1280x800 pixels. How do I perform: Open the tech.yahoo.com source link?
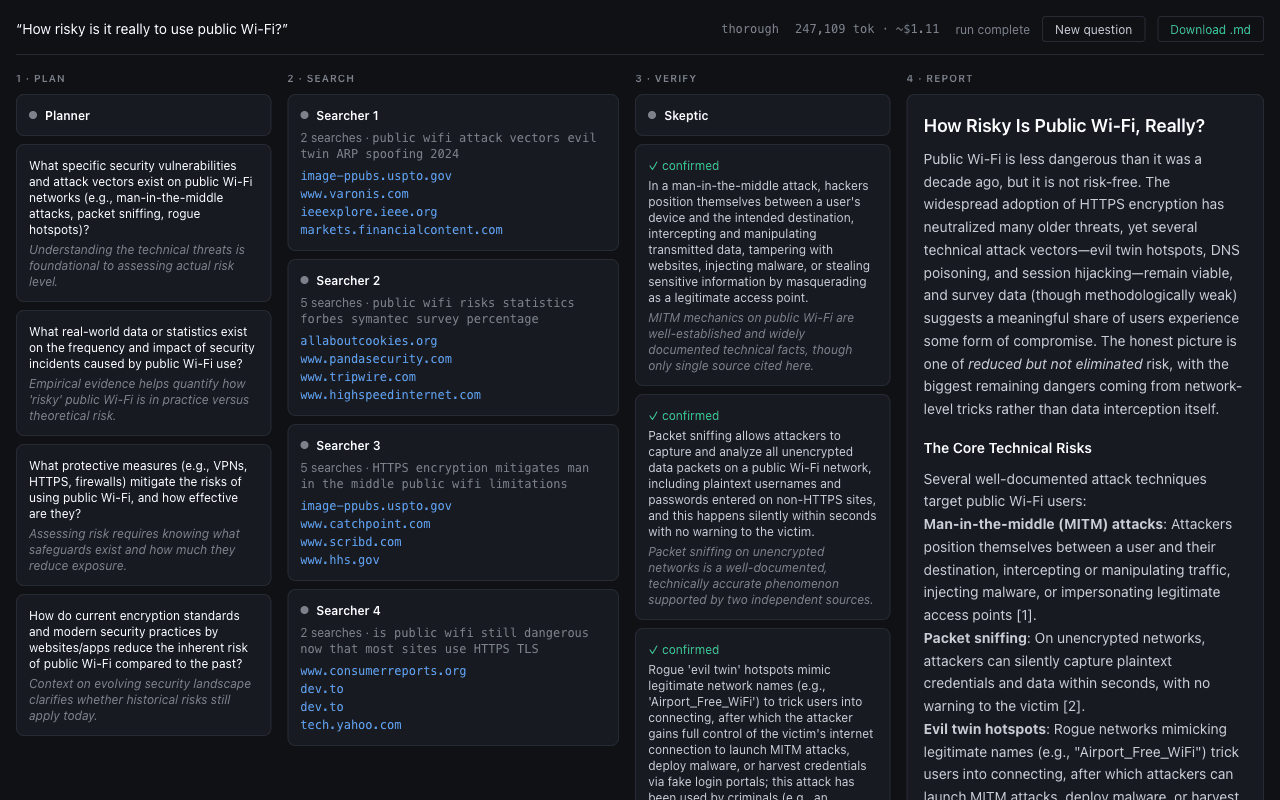coord(351,725)
